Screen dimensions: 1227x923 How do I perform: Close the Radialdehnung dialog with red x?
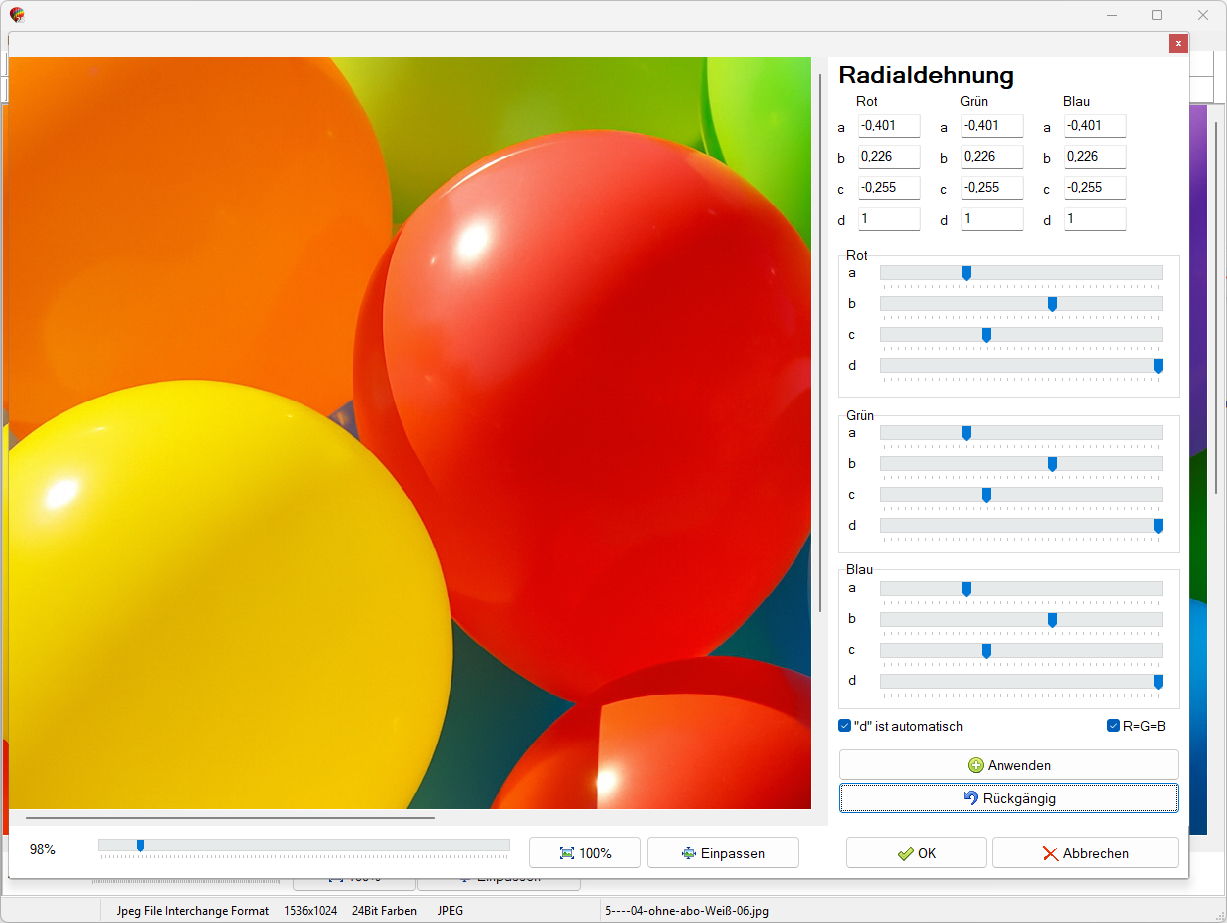click(1178, 43)
